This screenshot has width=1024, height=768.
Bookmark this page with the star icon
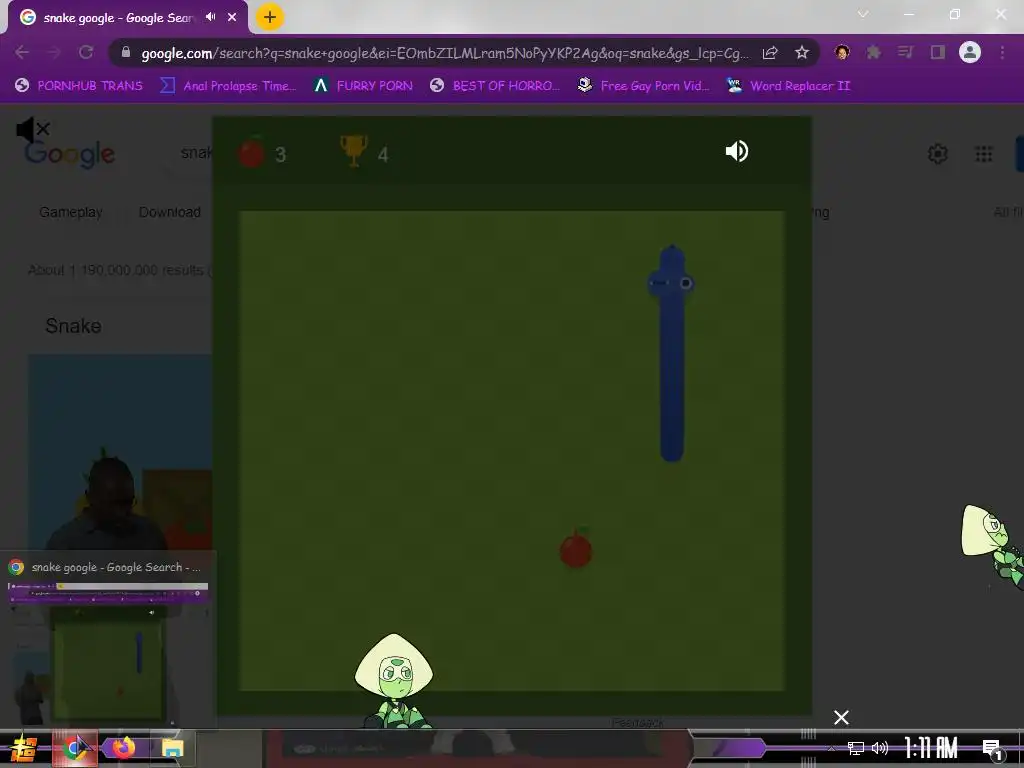[802, 52]
